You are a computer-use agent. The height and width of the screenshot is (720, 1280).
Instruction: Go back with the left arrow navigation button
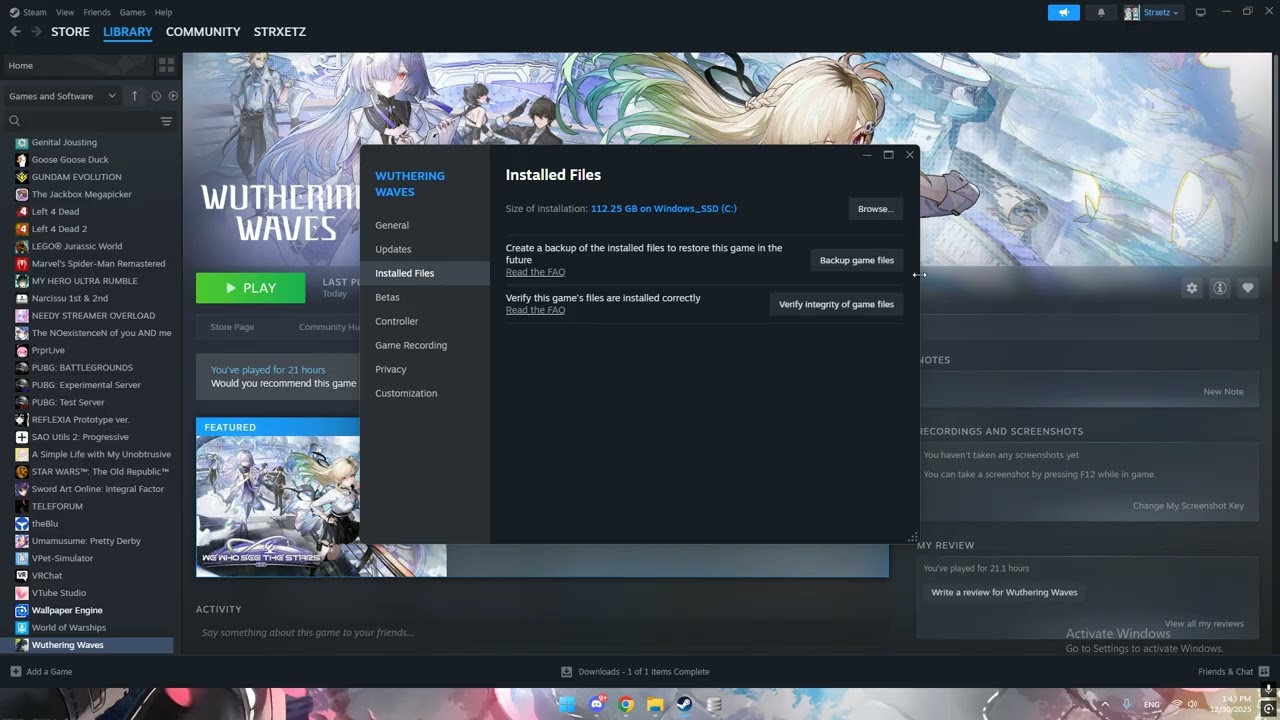click(15, 32)
